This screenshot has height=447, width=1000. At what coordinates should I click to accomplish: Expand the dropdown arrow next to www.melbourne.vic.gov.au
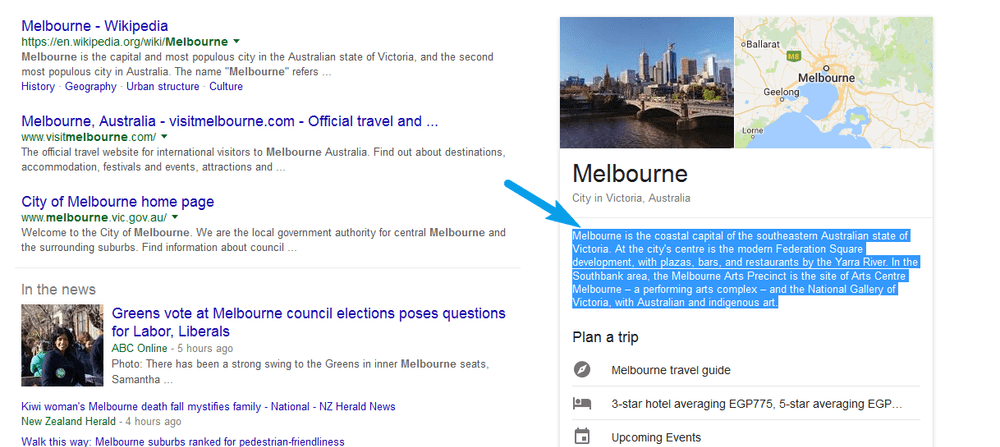click(175, 217)
